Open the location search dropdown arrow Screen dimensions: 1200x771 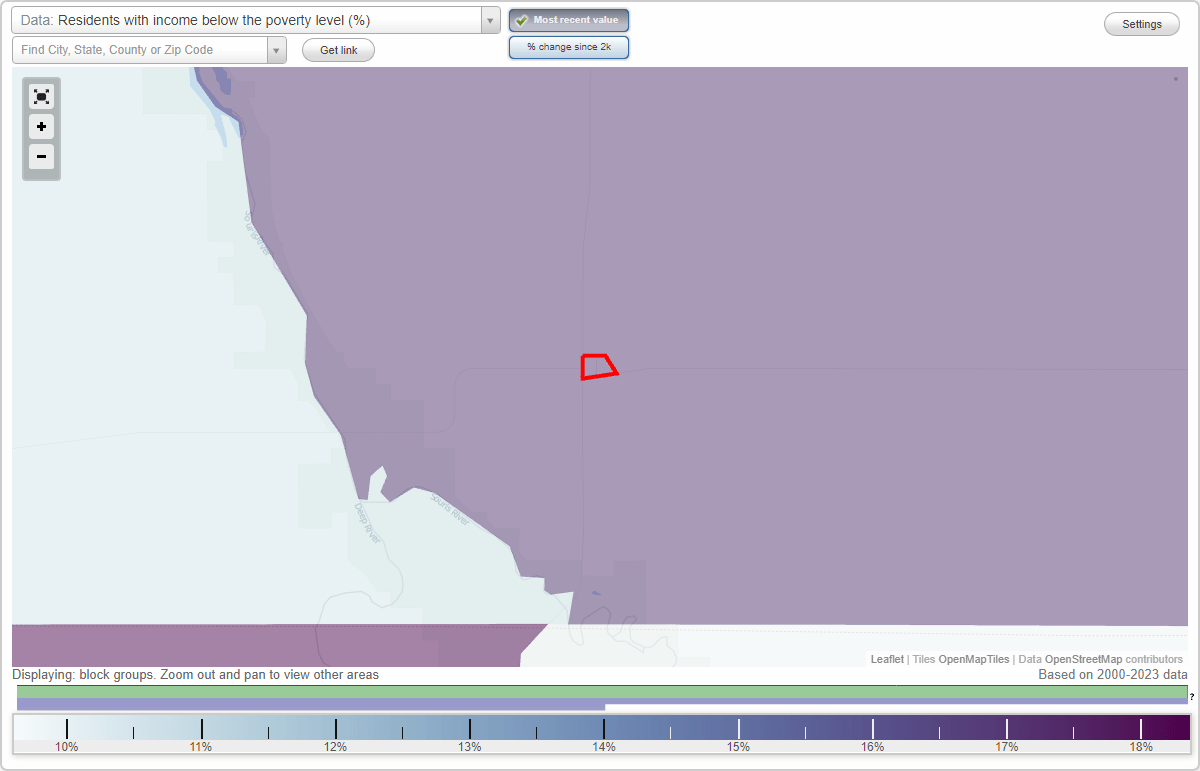click(x=277, y=50)
